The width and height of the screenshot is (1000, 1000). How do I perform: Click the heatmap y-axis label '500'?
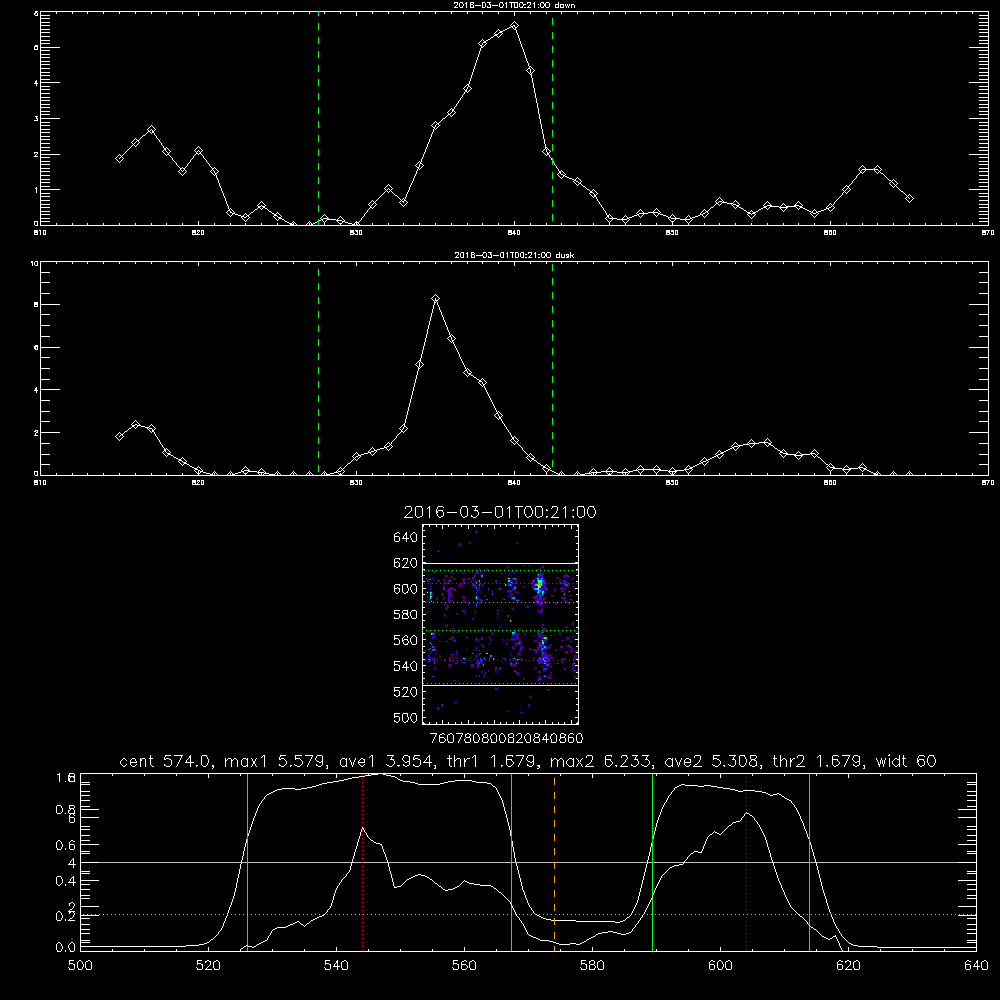pos(406,718)
